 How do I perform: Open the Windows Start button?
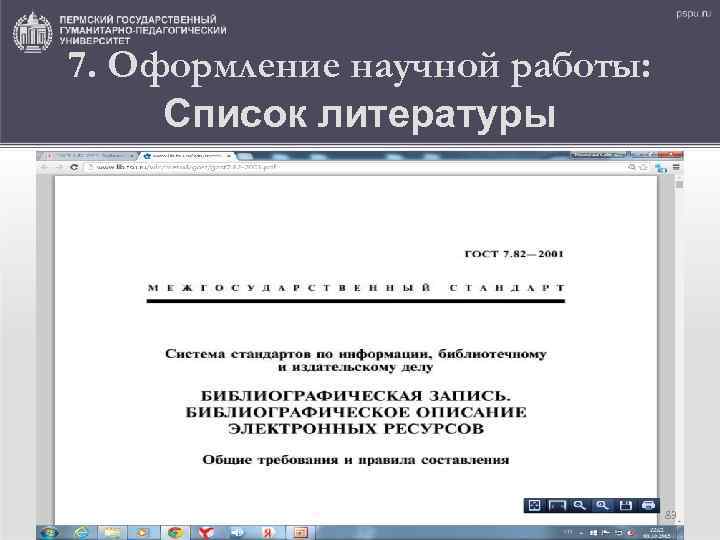pos(49,533)
